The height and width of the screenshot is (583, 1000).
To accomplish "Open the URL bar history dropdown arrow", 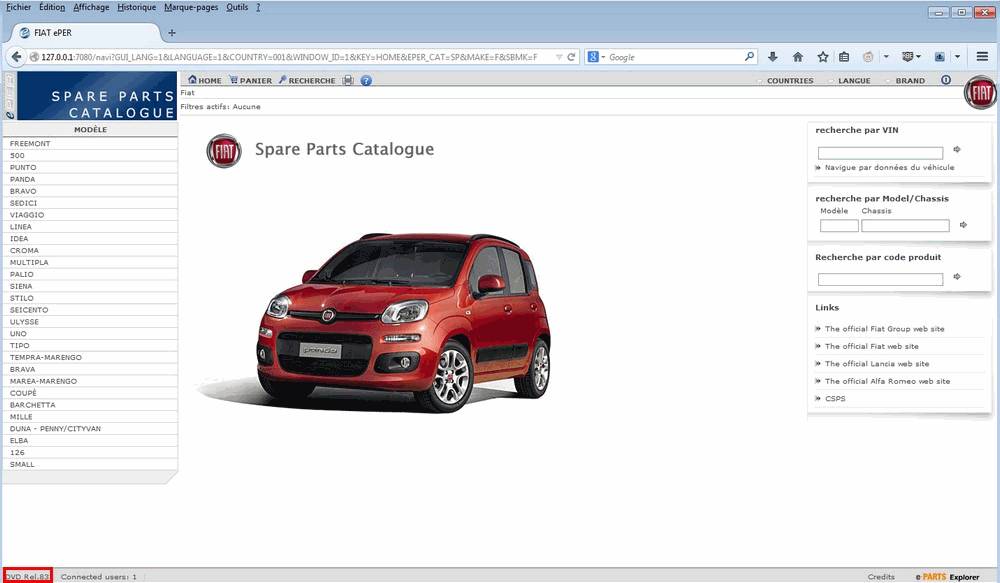I will (x=559, y=57).
